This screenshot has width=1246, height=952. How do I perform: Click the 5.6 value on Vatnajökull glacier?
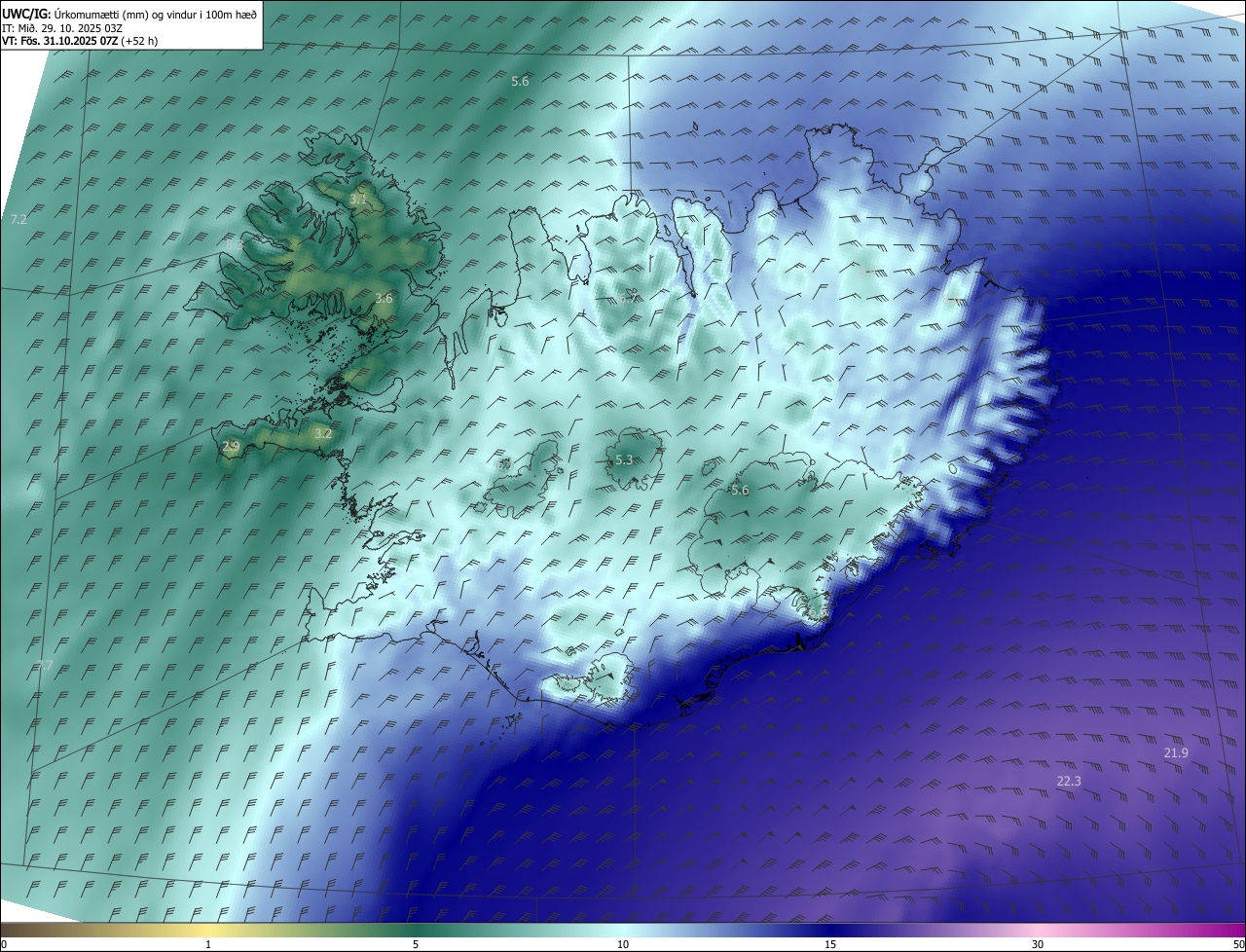[x=740, y=490]
